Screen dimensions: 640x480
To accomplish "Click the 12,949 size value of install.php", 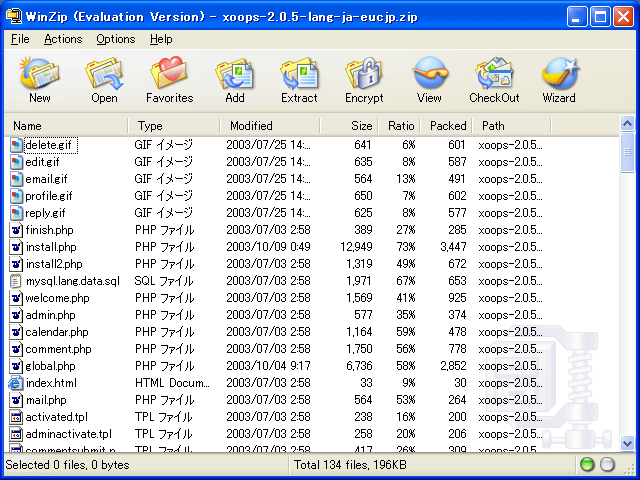I will click(356, 247).
